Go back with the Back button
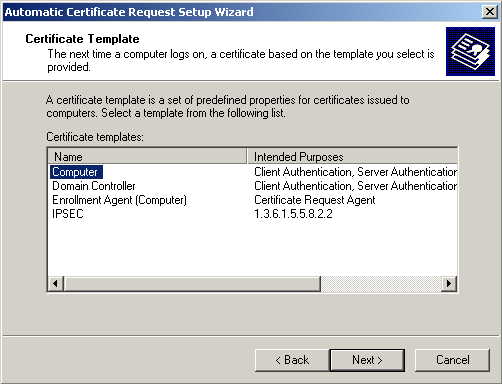This screenshot has height=384, width=502. (292, 360)
